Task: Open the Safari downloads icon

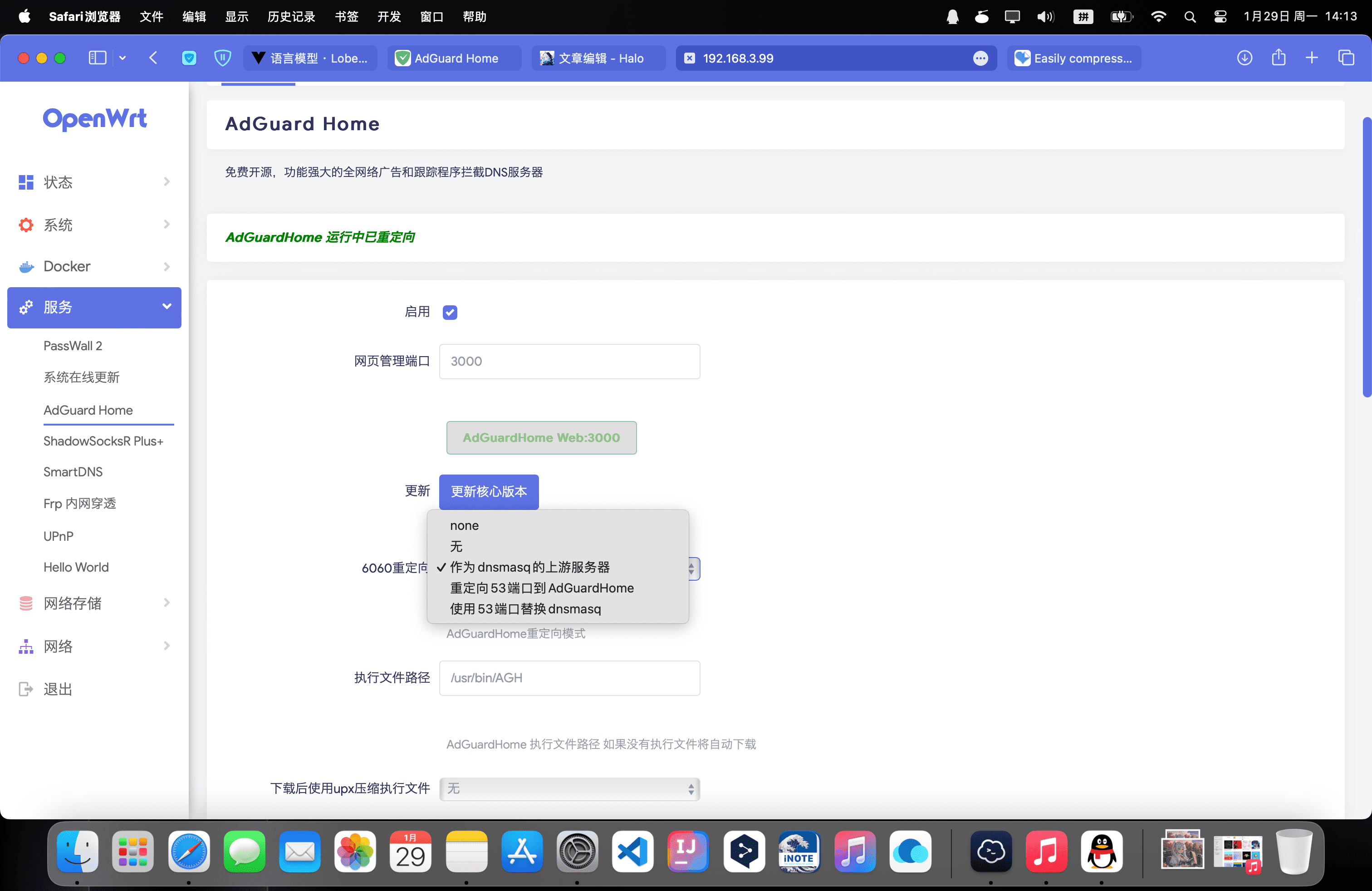Action: coord(1245,58)
